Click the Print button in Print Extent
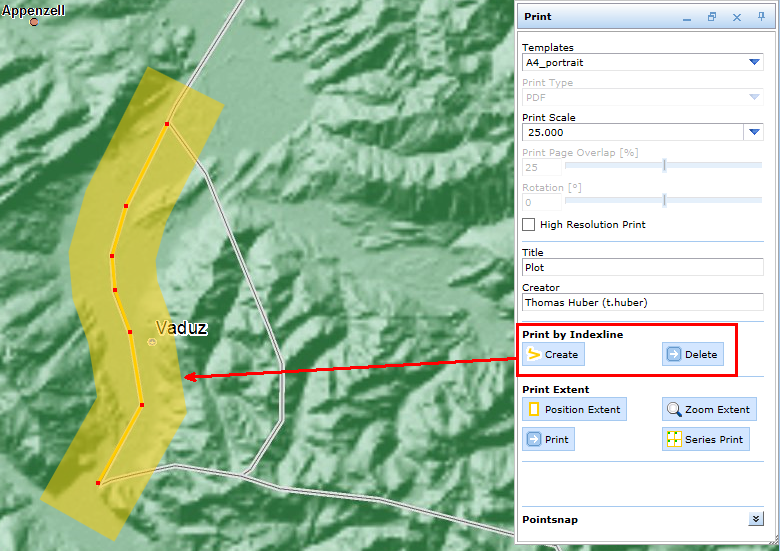The height and width of the screenshot is (551, 780). [x=548, y=439]
